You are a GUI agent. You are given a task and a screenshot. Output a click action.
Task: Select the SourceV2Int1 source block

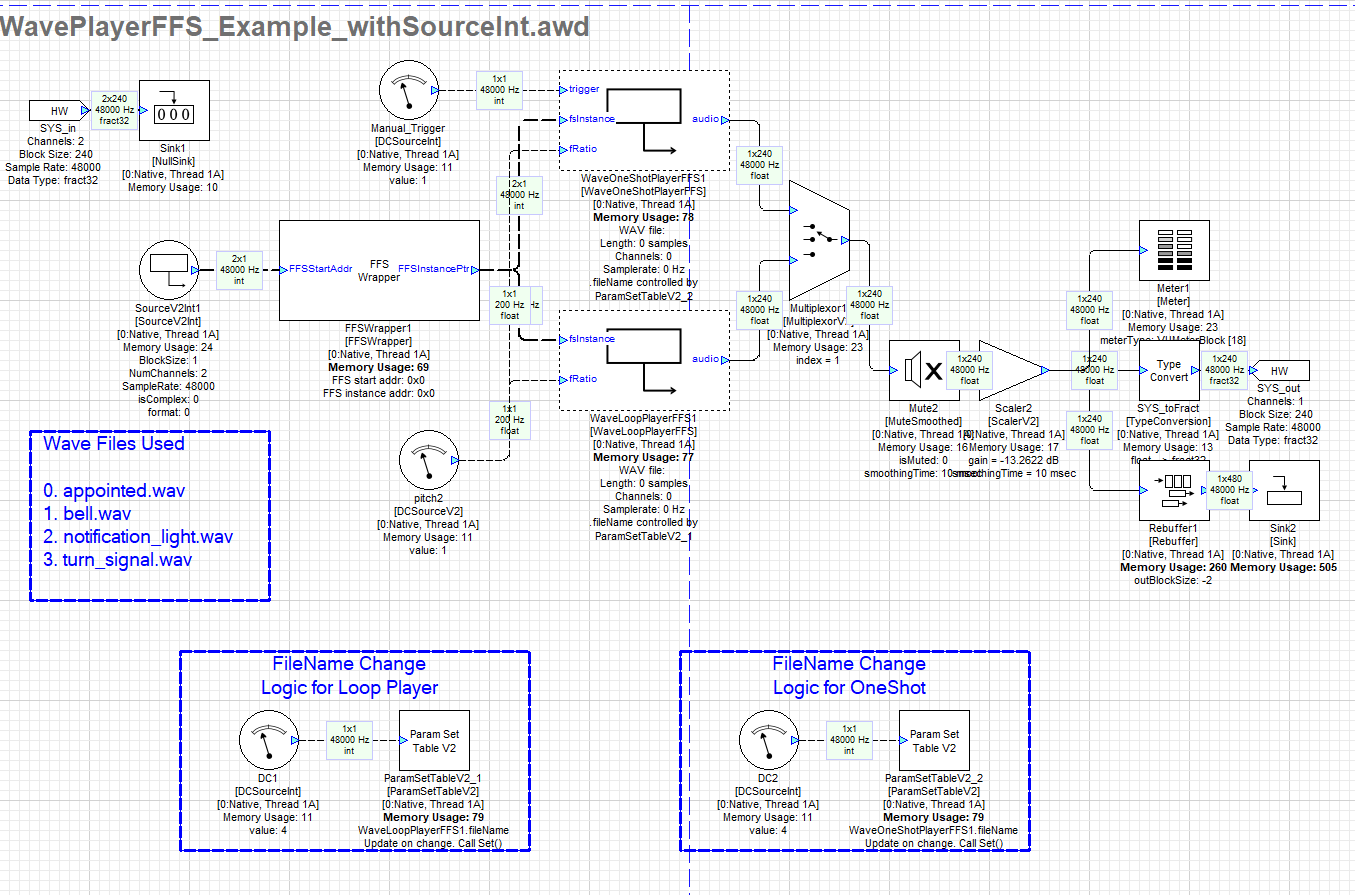(x=164, y=269)
